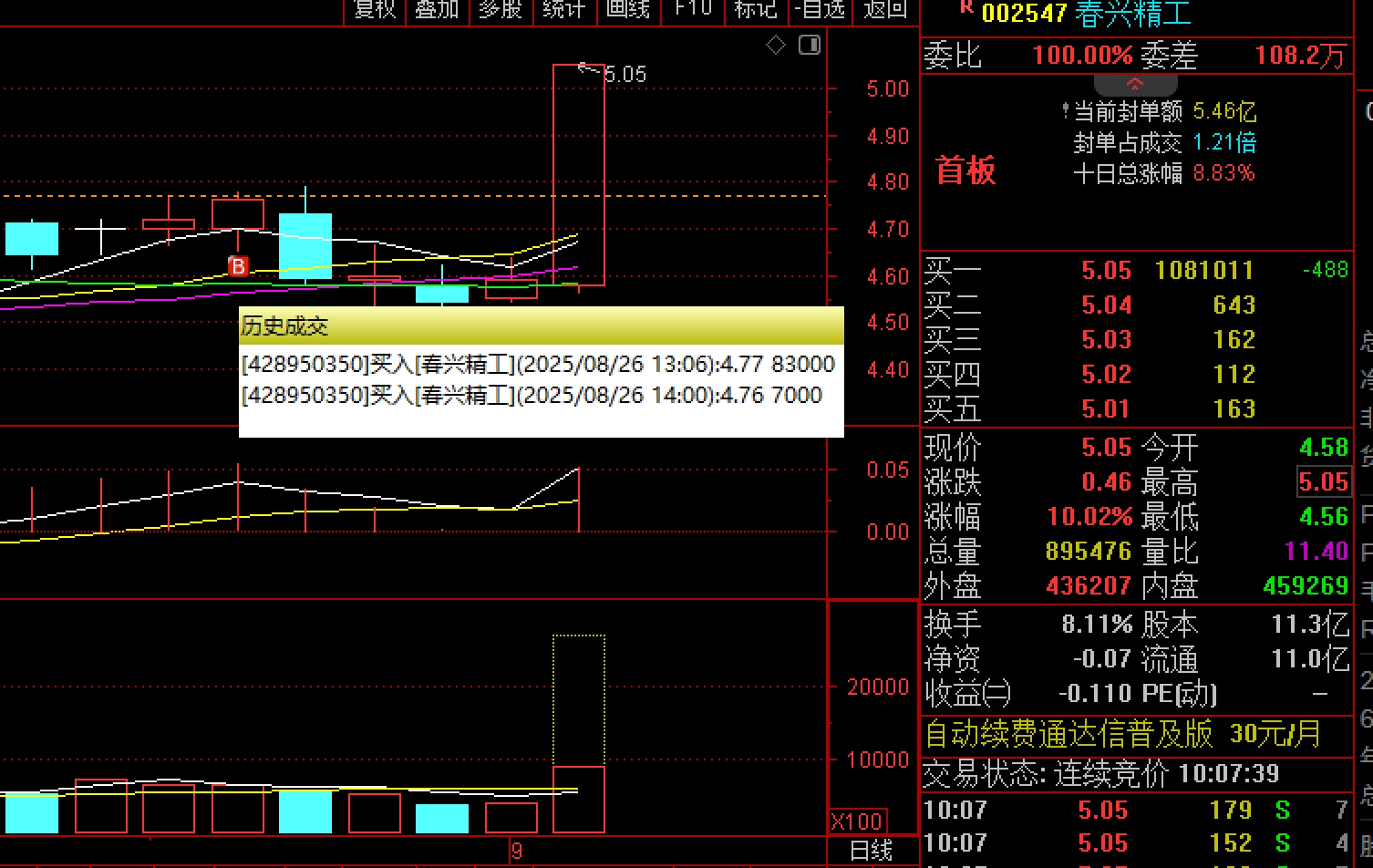The image size is (1373, 868).
Task: Click the 交易状态: 连续竞价 status line
Action: [x=1102, y=775]
